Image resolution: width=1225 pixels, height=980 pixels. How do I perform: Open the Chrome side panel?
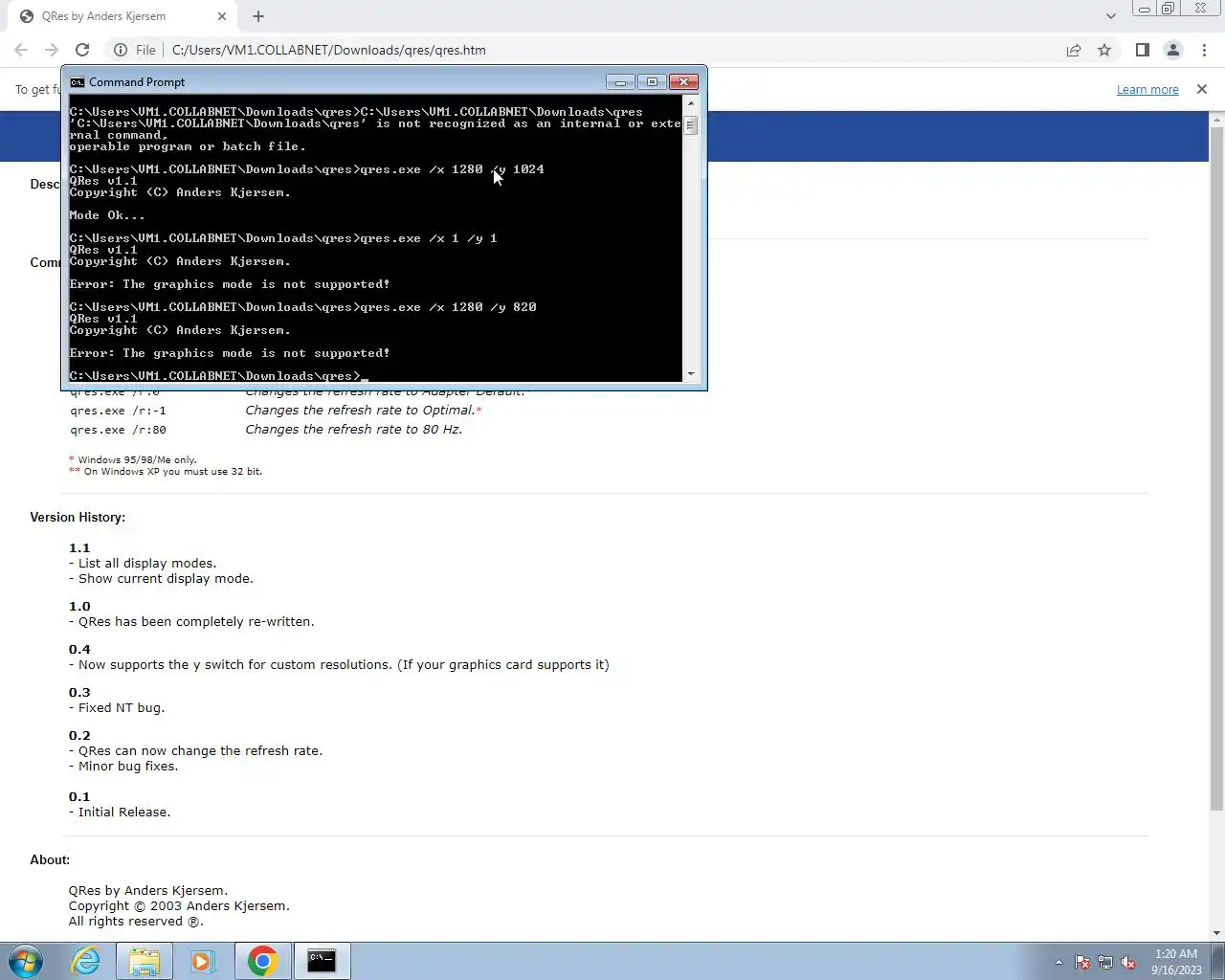1142,50
